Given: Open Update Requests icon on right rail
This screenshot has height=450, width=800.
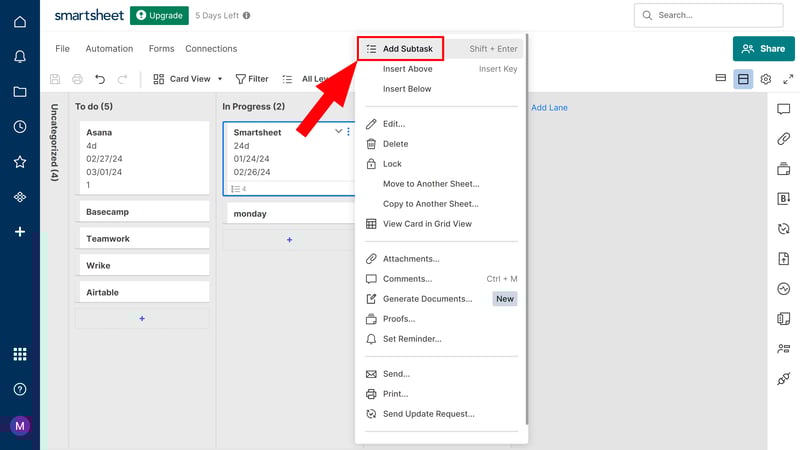Looking at the screenshot, I should coord(784,229).
